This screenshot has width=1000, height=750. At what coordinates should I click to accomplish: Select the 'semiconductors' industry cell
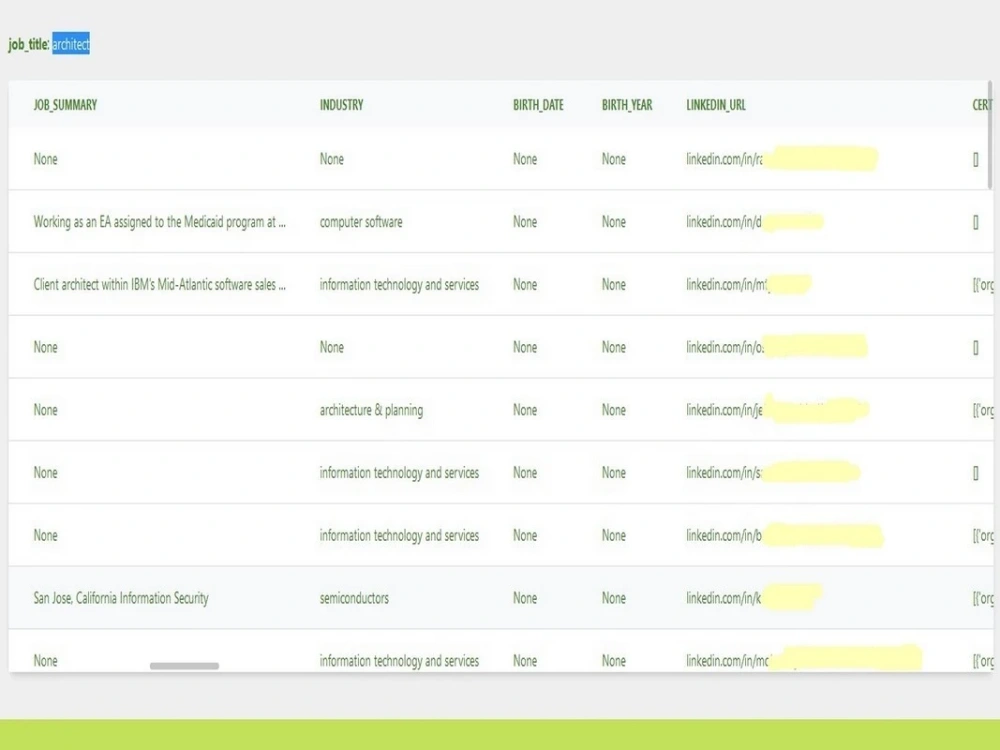click(x=354, y=598)
